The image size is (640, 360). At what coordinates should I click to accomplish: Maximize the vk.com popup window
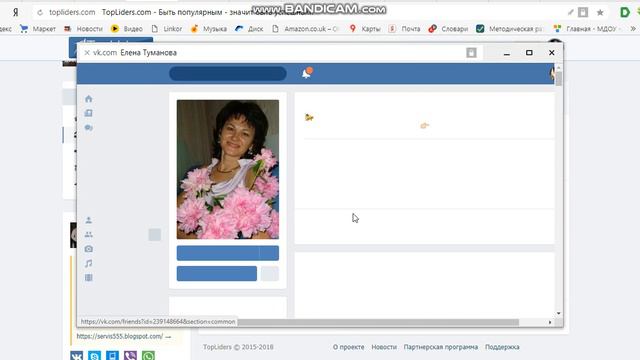[529, 53]
